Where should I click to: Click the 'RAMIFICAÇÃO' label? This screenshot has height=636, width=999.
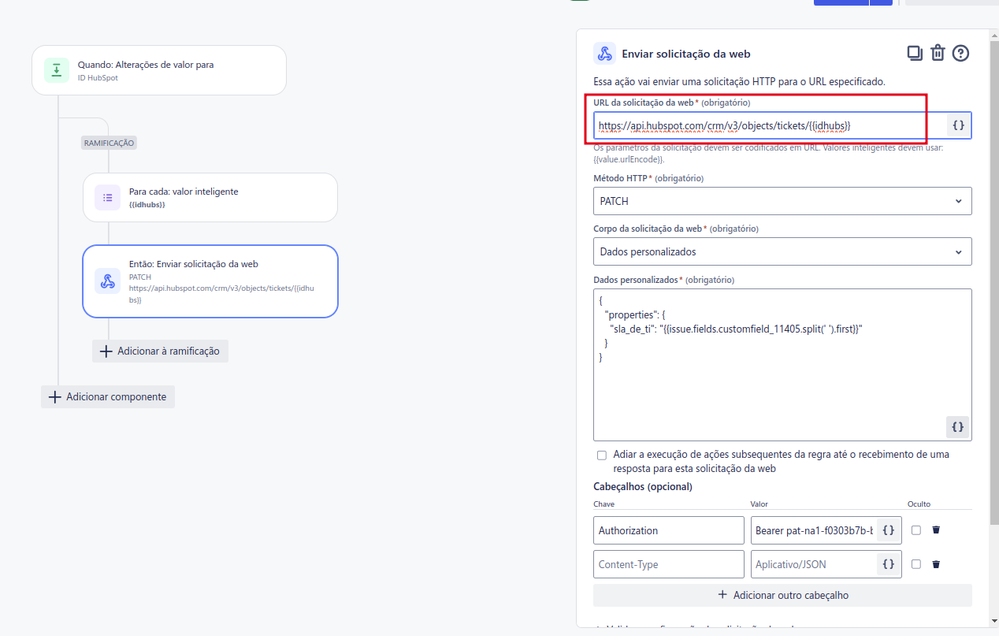(x=109, y=143)
